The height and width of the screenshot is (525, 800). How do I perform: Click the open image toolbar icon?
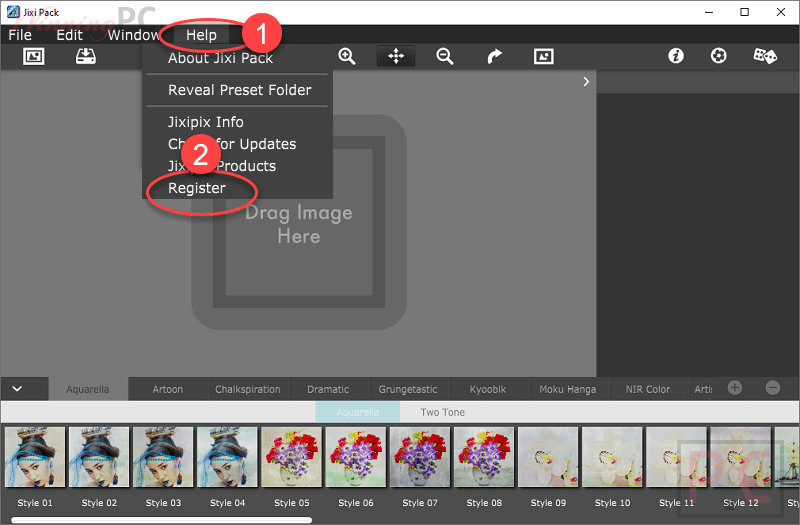pos(34,56)
